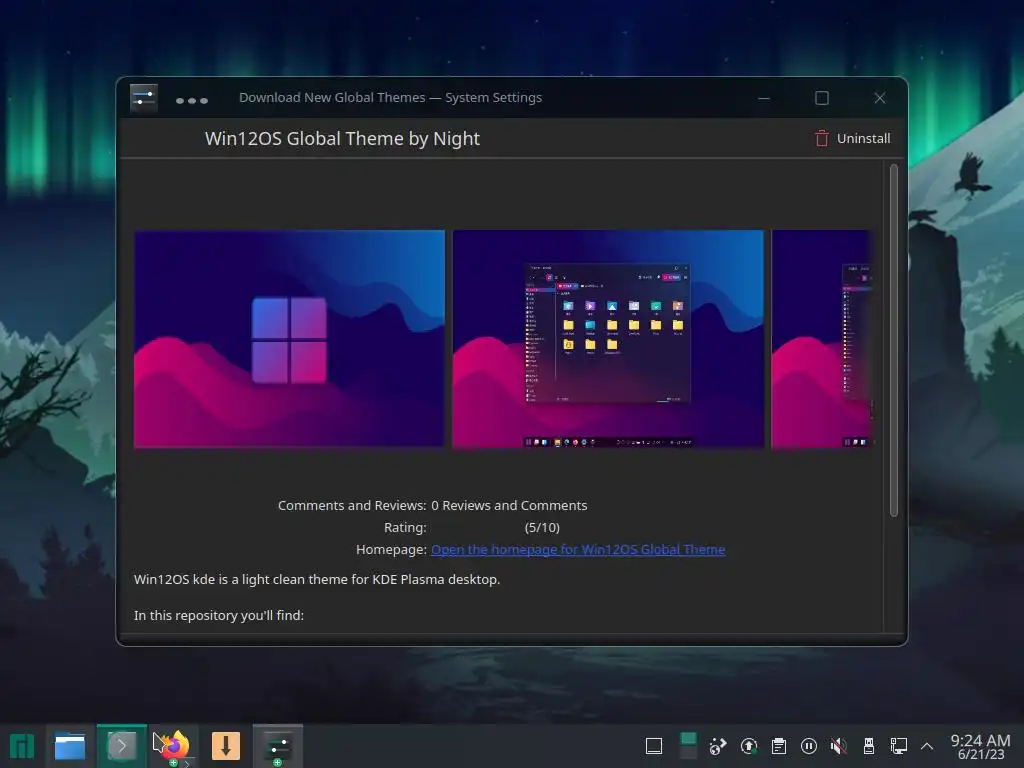
Task: Click the '0 Reviews and Comments' text
Action: (509, 505)
